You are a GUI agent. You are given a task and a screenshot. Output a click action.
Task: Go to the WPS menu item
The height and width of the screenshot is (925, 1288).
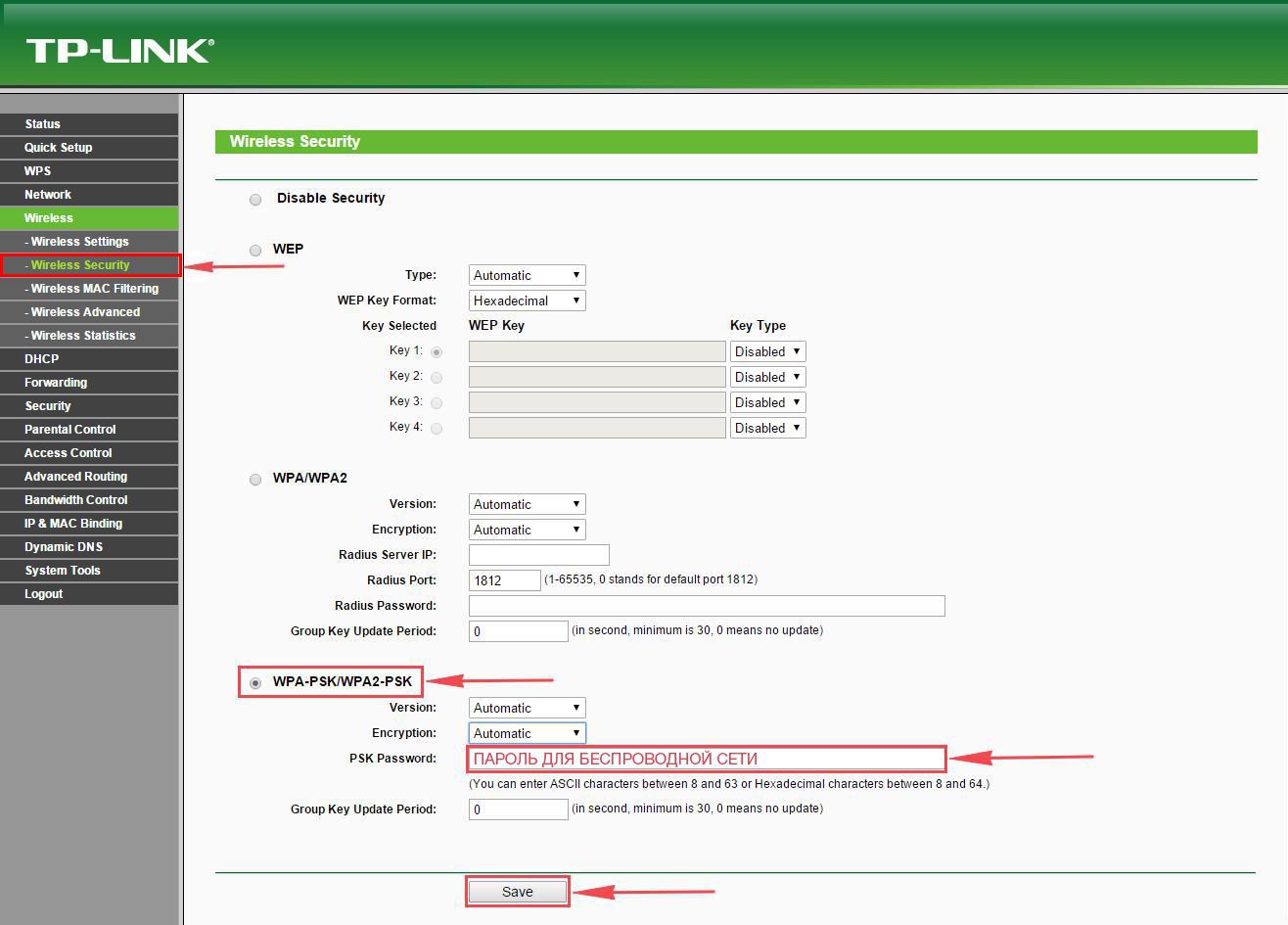(89, 171)
